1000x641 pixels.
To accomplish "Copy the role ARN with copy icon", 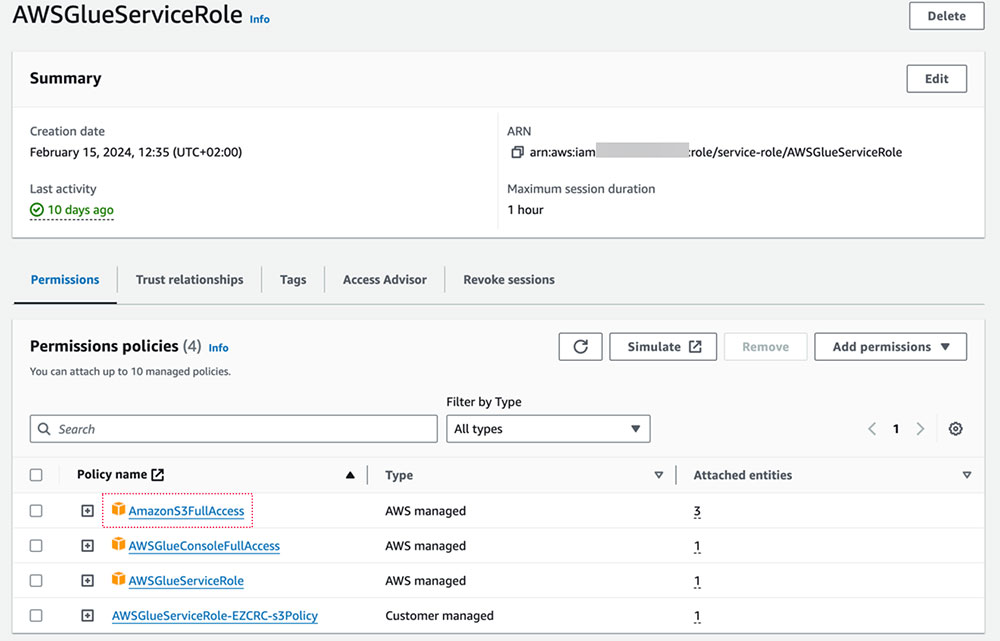I will (x=517, y=152).
